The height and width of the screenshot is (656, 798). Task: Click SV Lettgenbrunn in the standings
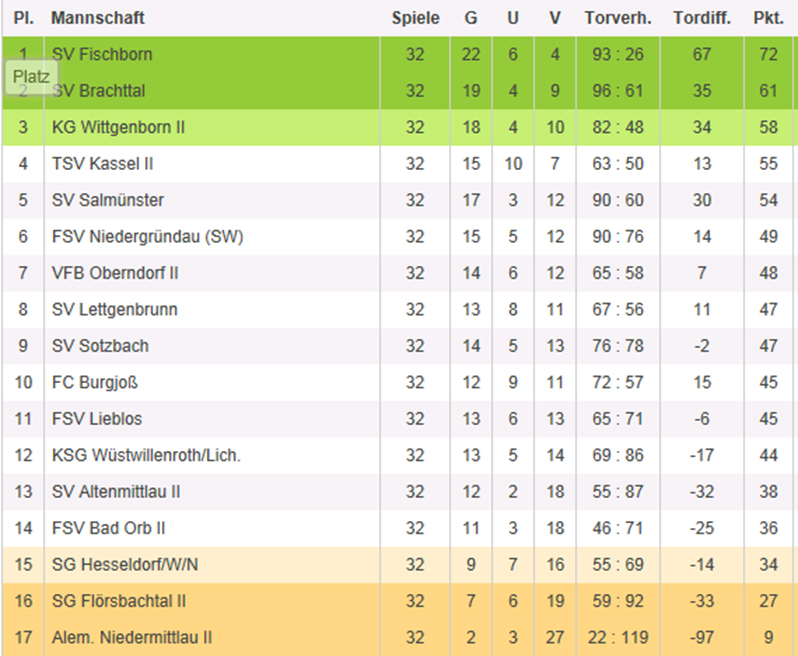pyautogui.click(x=114, y=310)
